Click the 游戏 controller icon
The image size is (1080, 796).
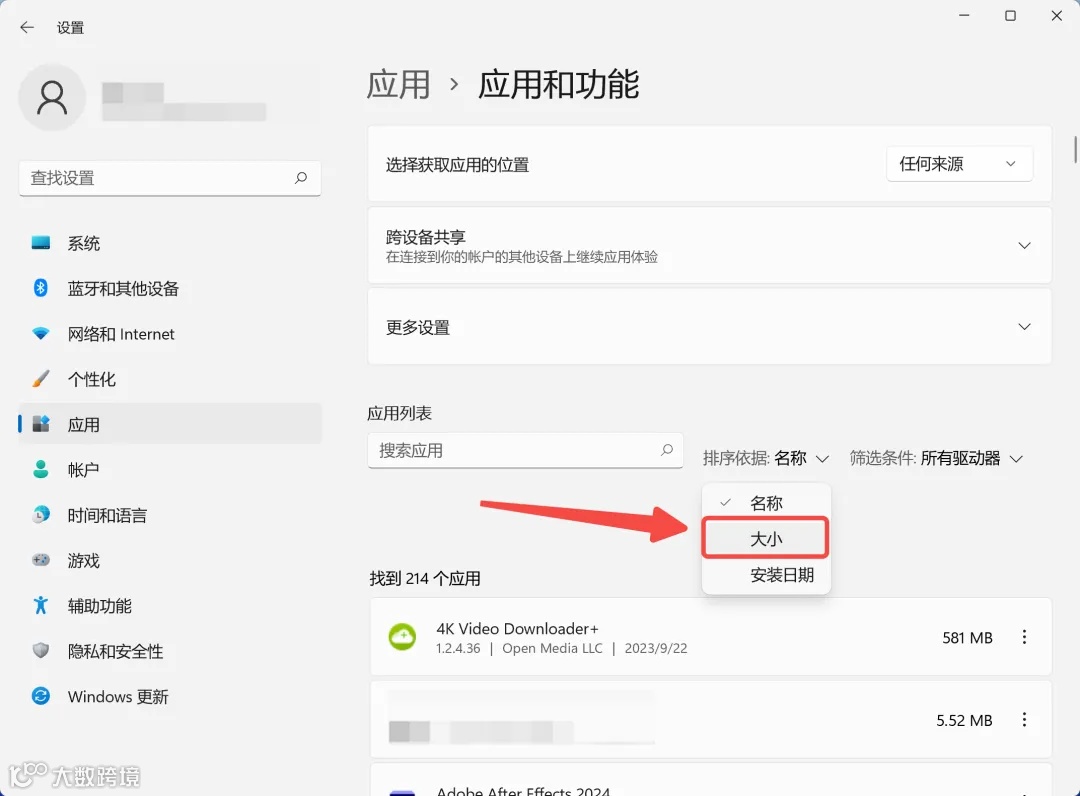click(41, 560)
